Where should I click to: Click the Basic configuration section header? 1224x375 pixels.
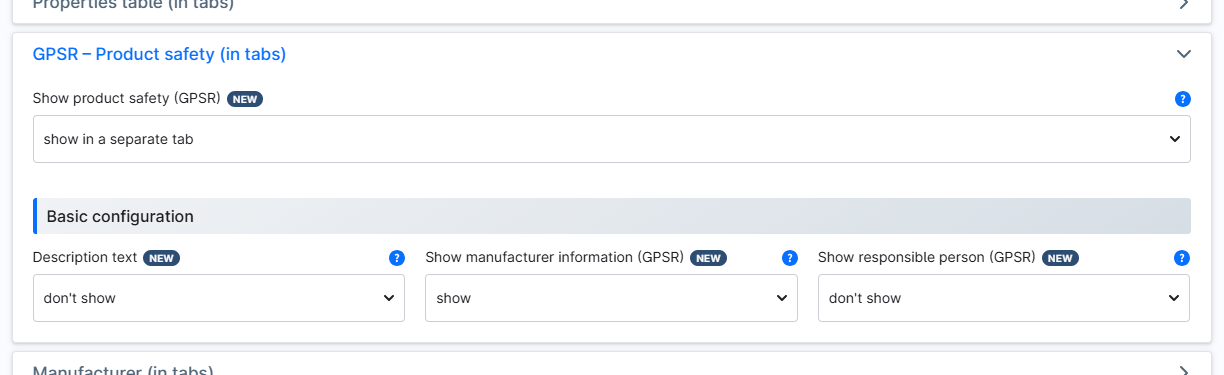coord(612,216)
